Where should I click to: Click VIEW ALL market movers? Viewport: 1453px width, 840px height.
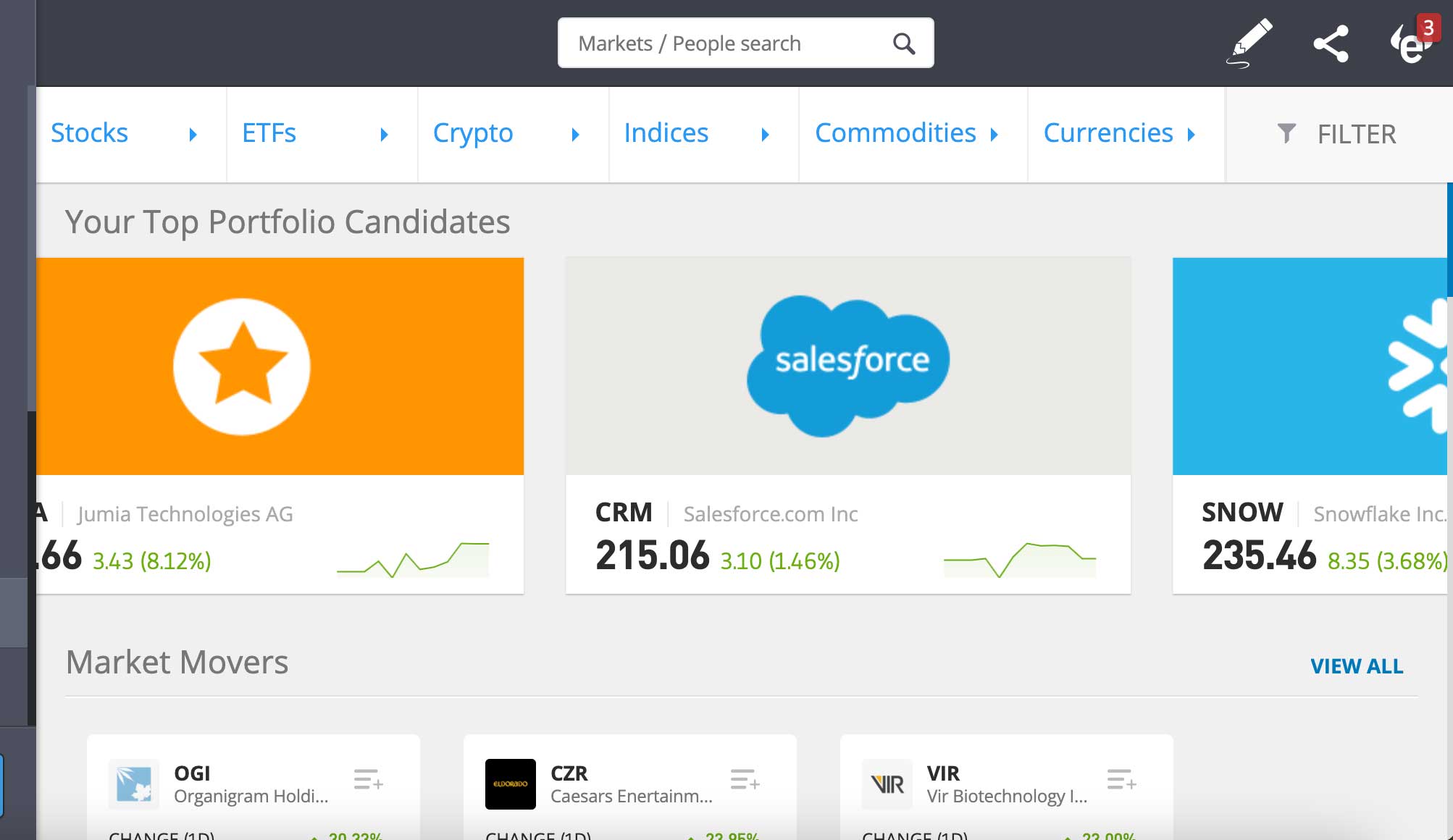[x=1357, y=666]
